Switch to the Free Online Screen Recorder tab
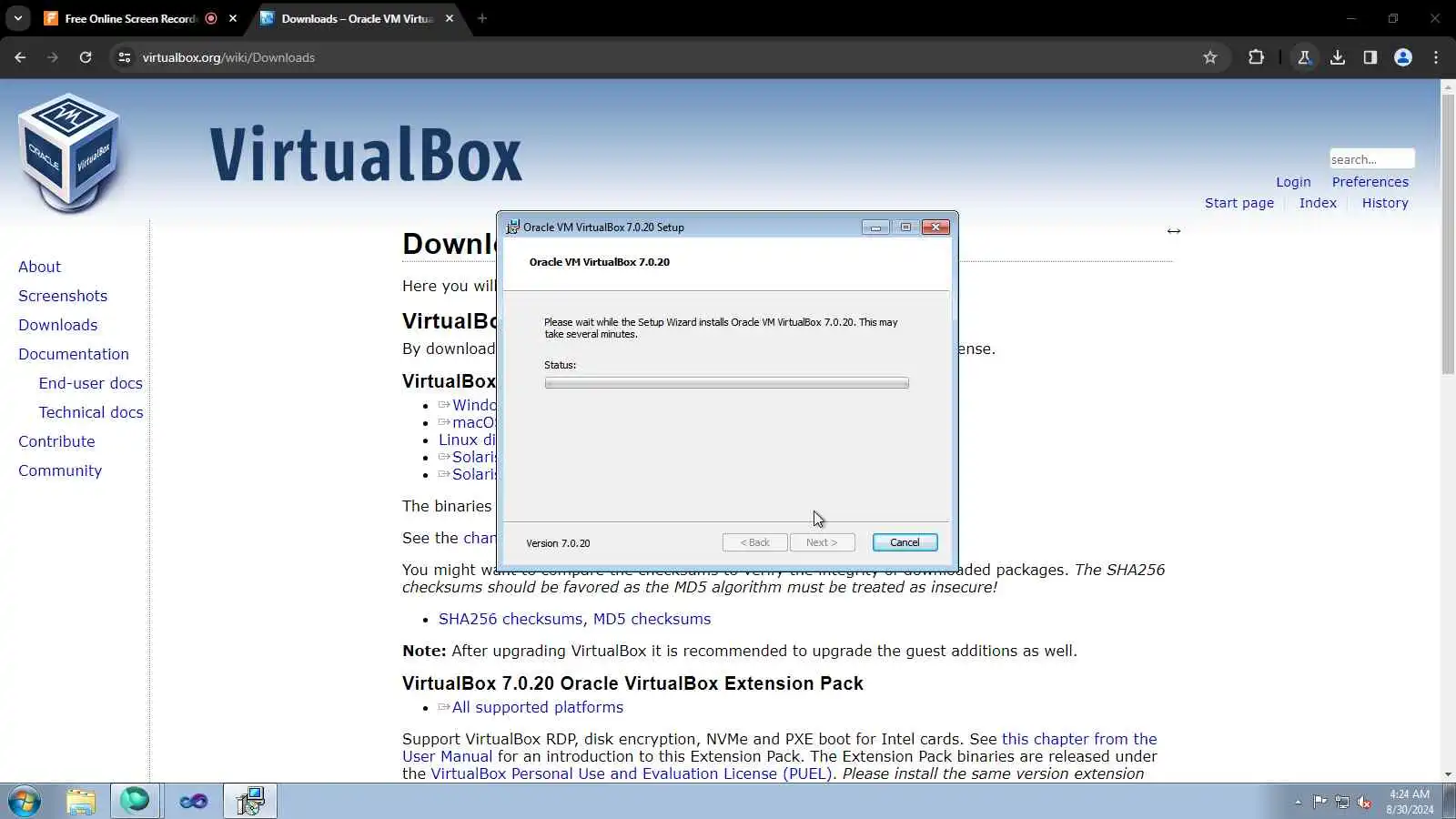This screenshot has height=819, width=1456. coord(129,18)
